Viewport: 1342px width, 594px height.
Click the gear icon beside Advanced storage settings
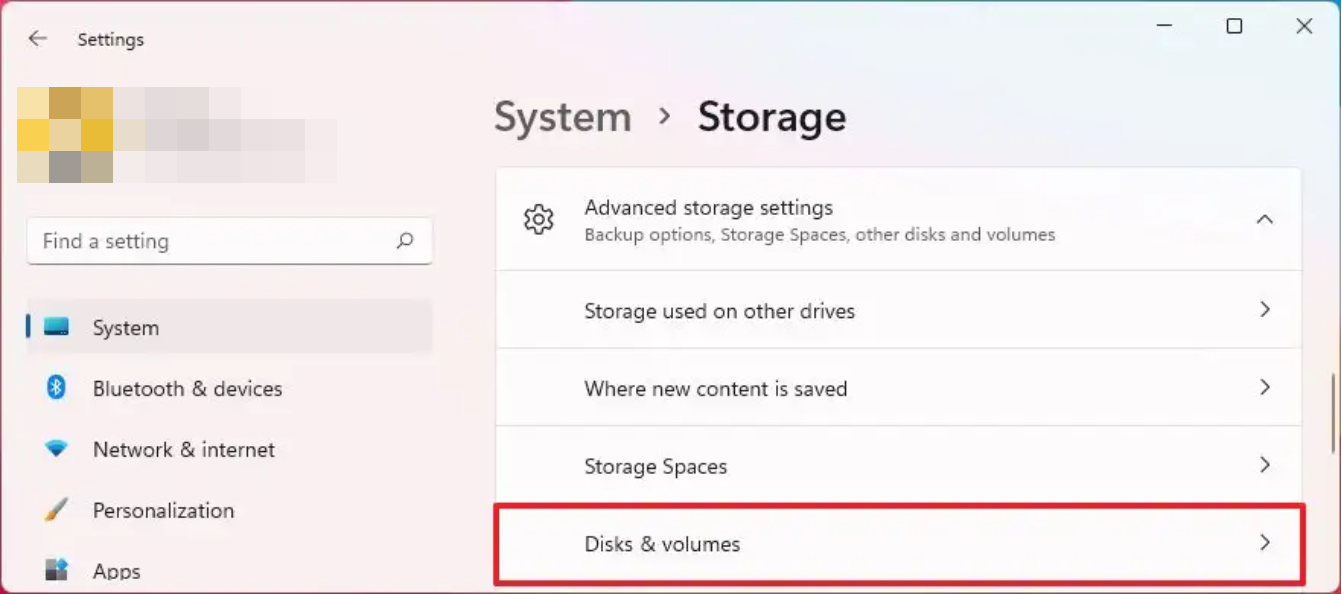tap(539, 220)
